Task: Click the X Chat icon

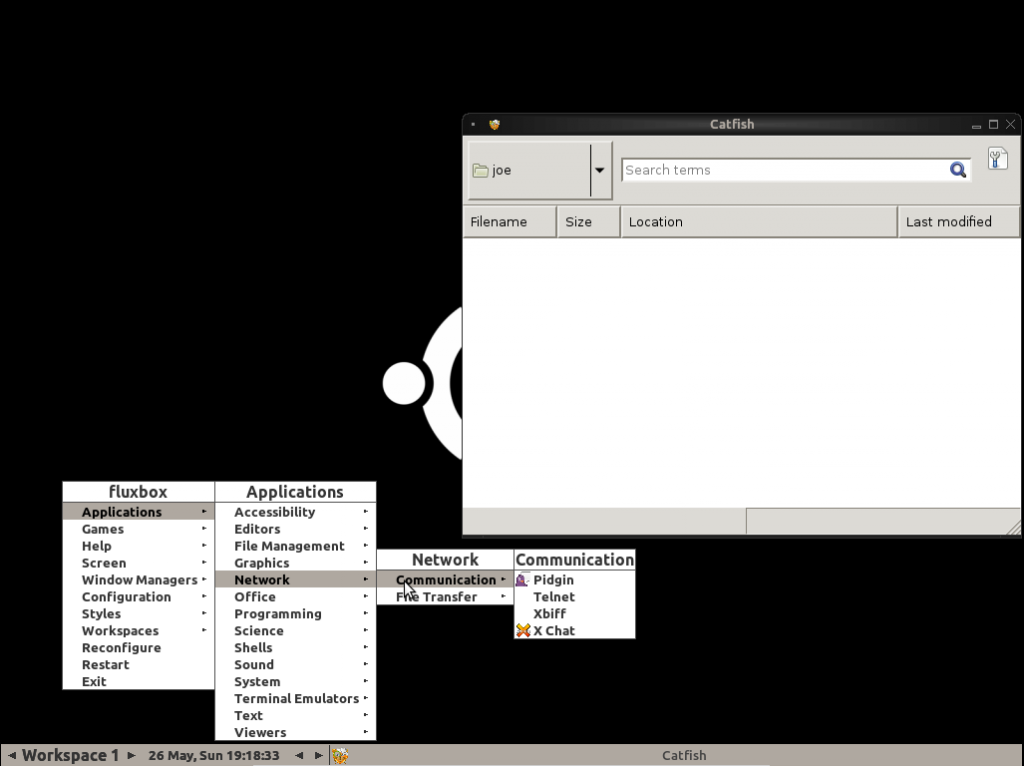Action: coord(523,631)
